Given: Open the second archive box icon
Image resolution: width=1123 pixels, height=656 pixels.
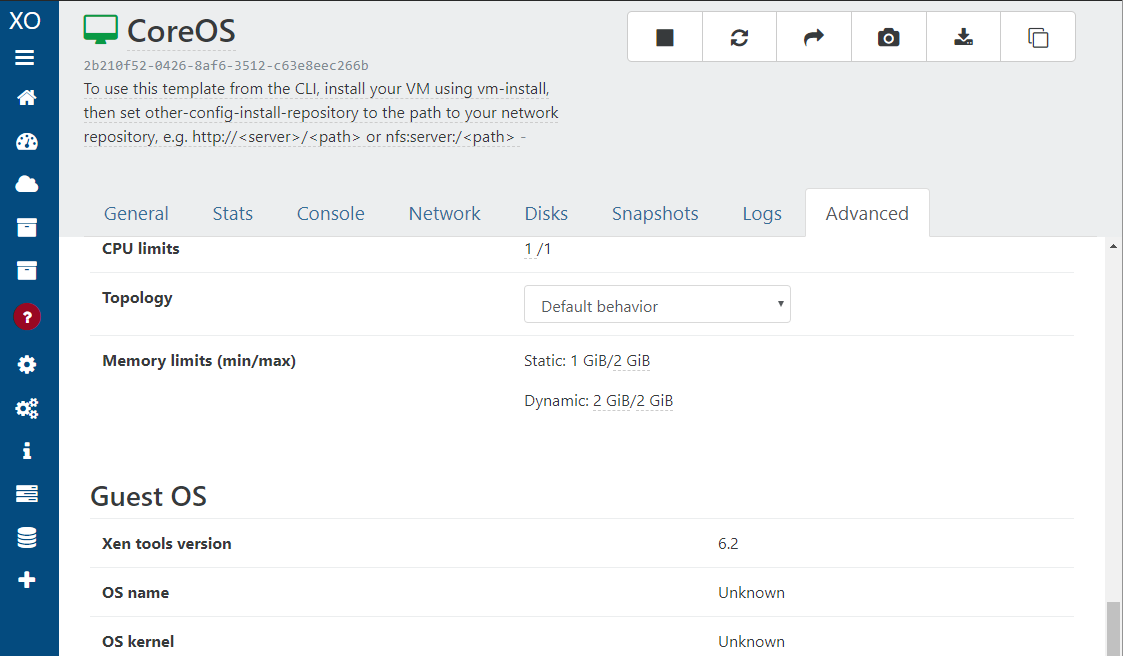Looking at the screenshot, I should (26, 271).
